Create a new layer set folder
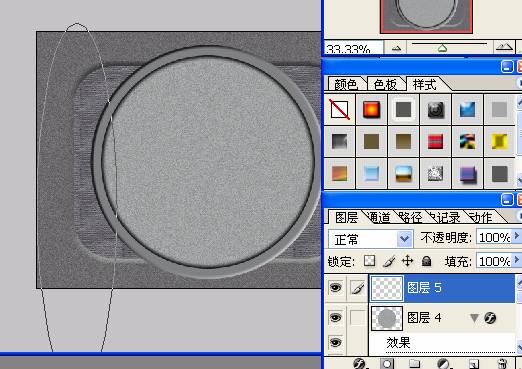 (414, 364)
